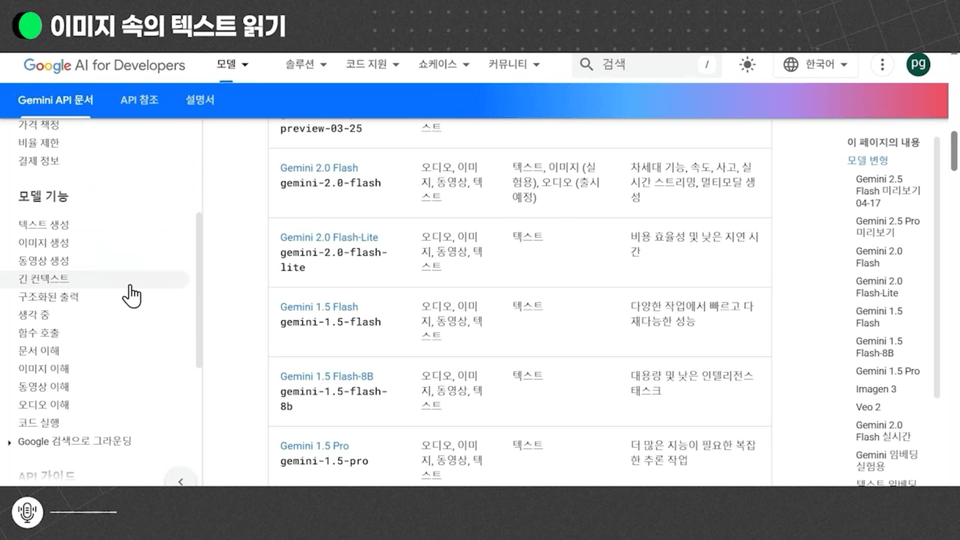Click the 검색 search input field
The height and width of the screenshot is (540, 960).
(649, 64)
